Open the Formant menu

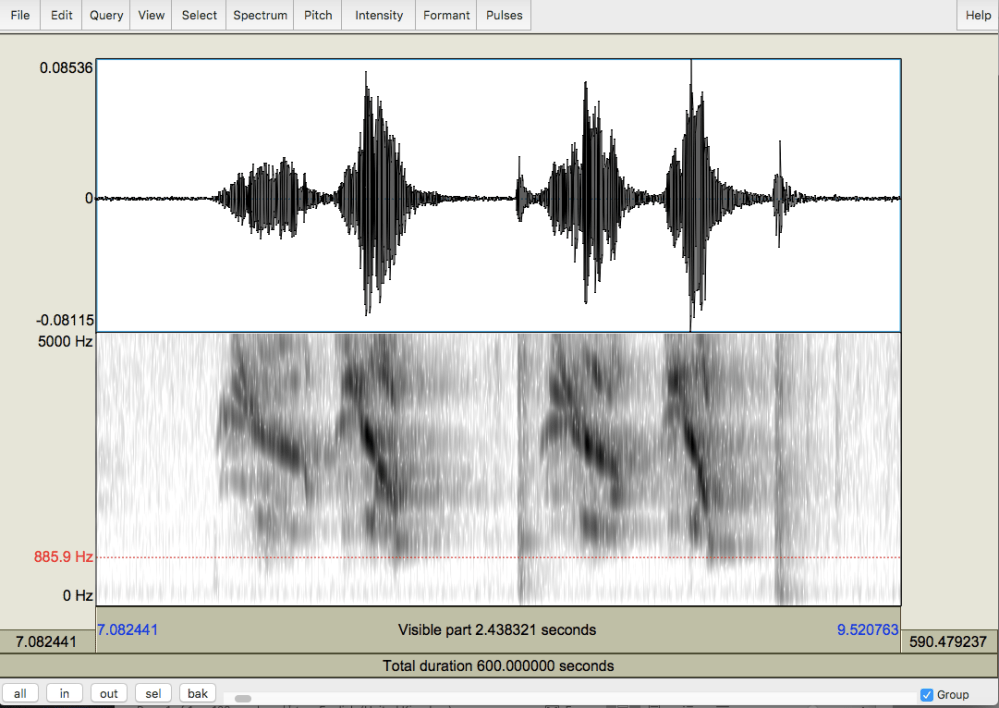446,15
